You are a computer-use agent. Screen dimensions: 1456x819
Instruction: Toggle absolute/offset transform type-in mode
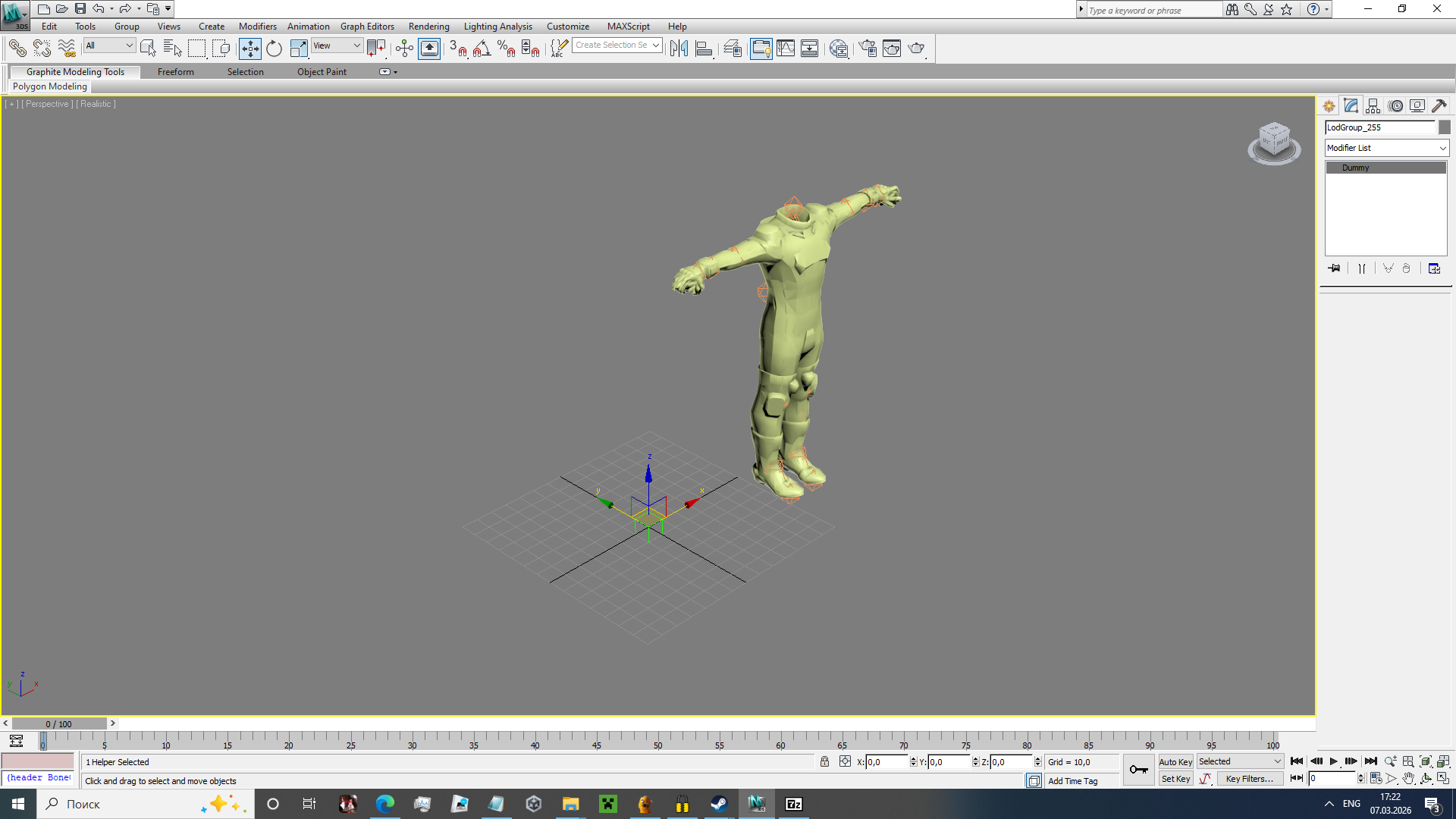click(x=845, y=761)
